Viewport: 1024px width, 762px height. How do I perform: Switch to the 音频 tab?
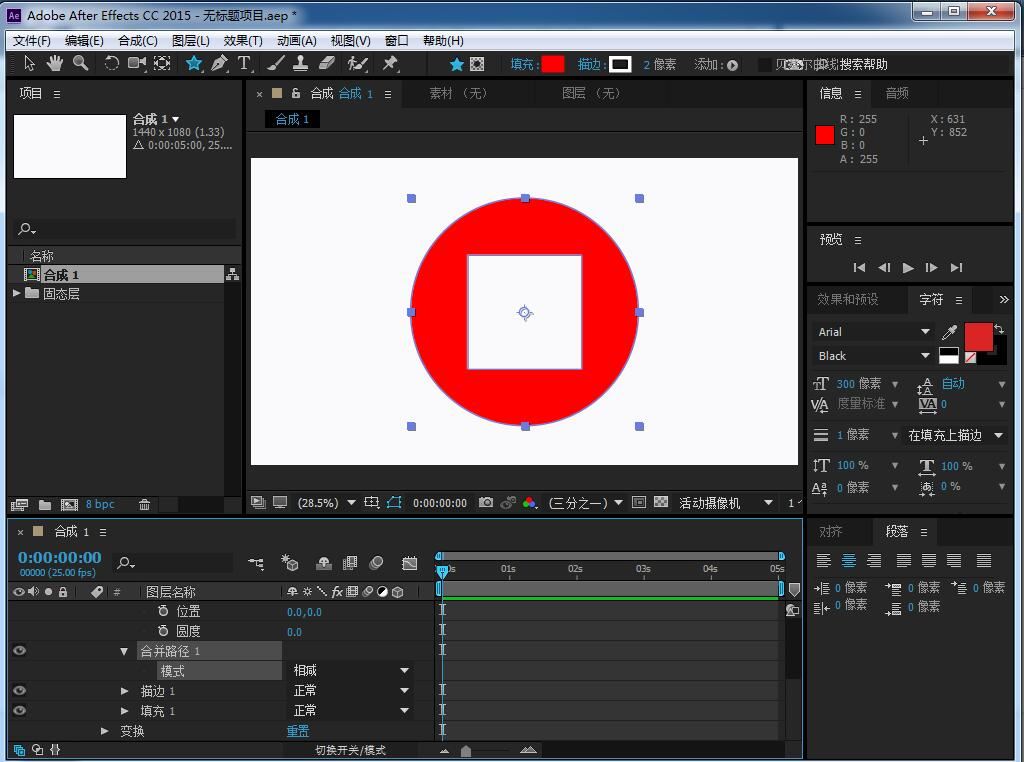(897, 93)
